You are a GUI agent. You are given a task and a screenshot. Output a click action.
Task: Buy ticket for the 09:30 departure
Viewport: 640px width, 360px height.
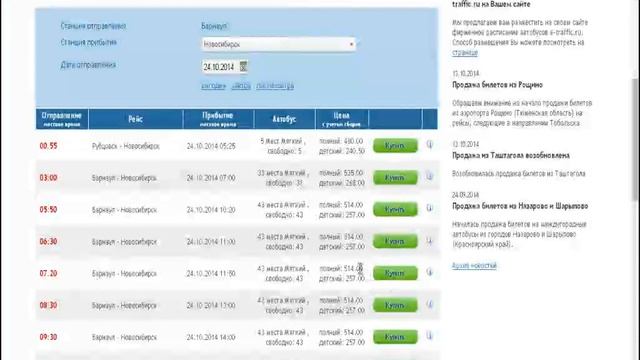(395, 337)
